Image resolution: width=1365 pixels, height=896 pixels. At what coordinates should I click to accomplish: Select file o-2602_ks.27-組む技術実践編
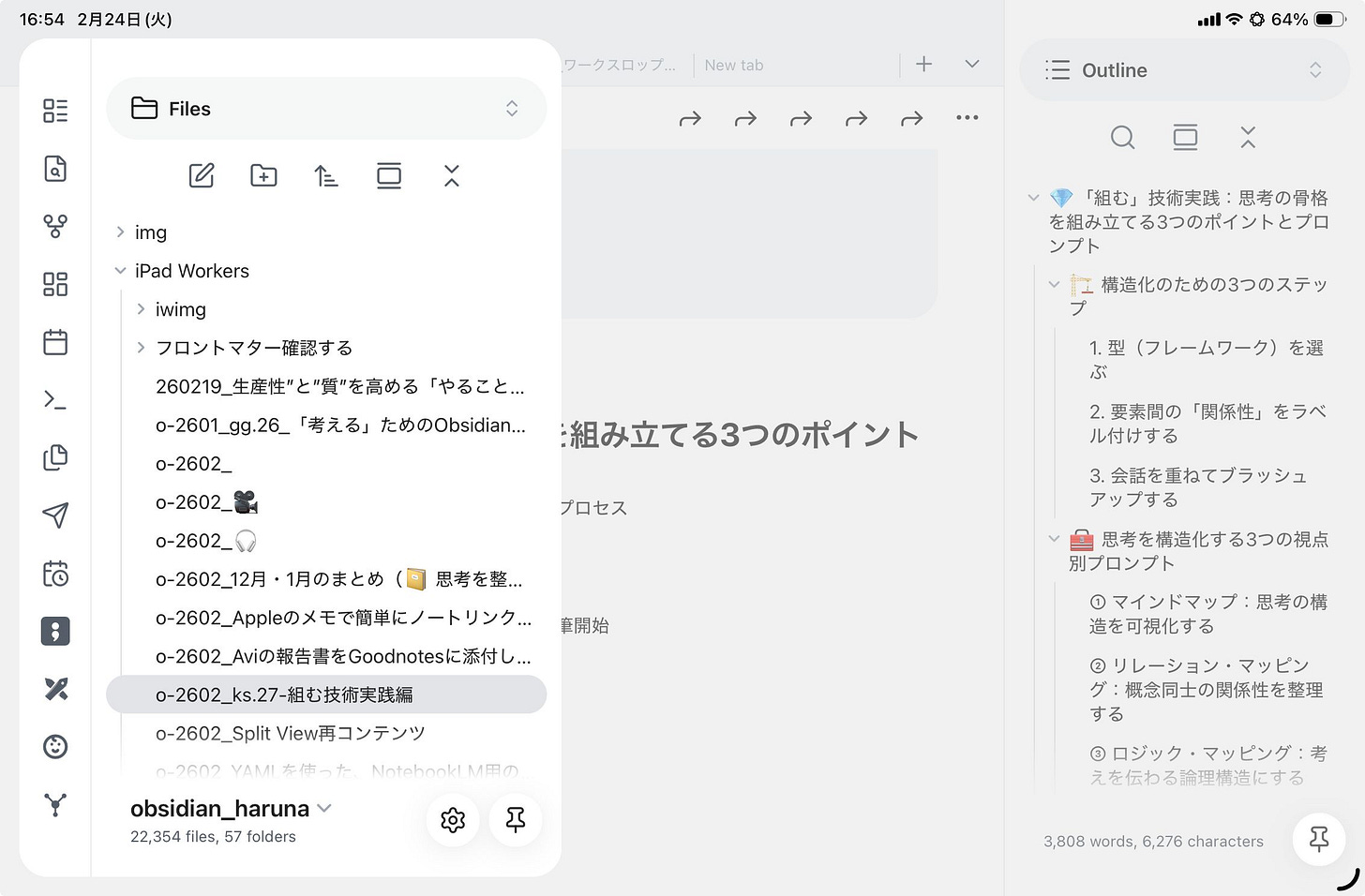click(x=326, y=694)
